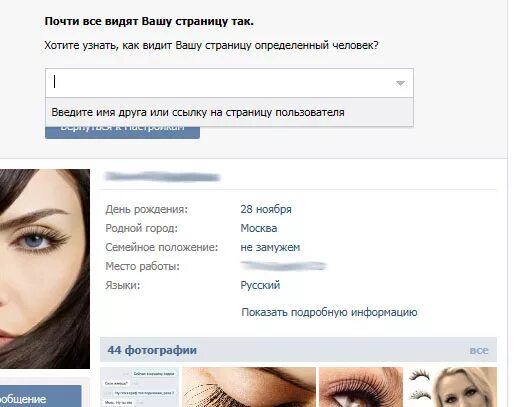The image size is (514, 407).
Task: Click the 'Почти все видят Вашу страницу' heading
Action: tap(149, 21)
